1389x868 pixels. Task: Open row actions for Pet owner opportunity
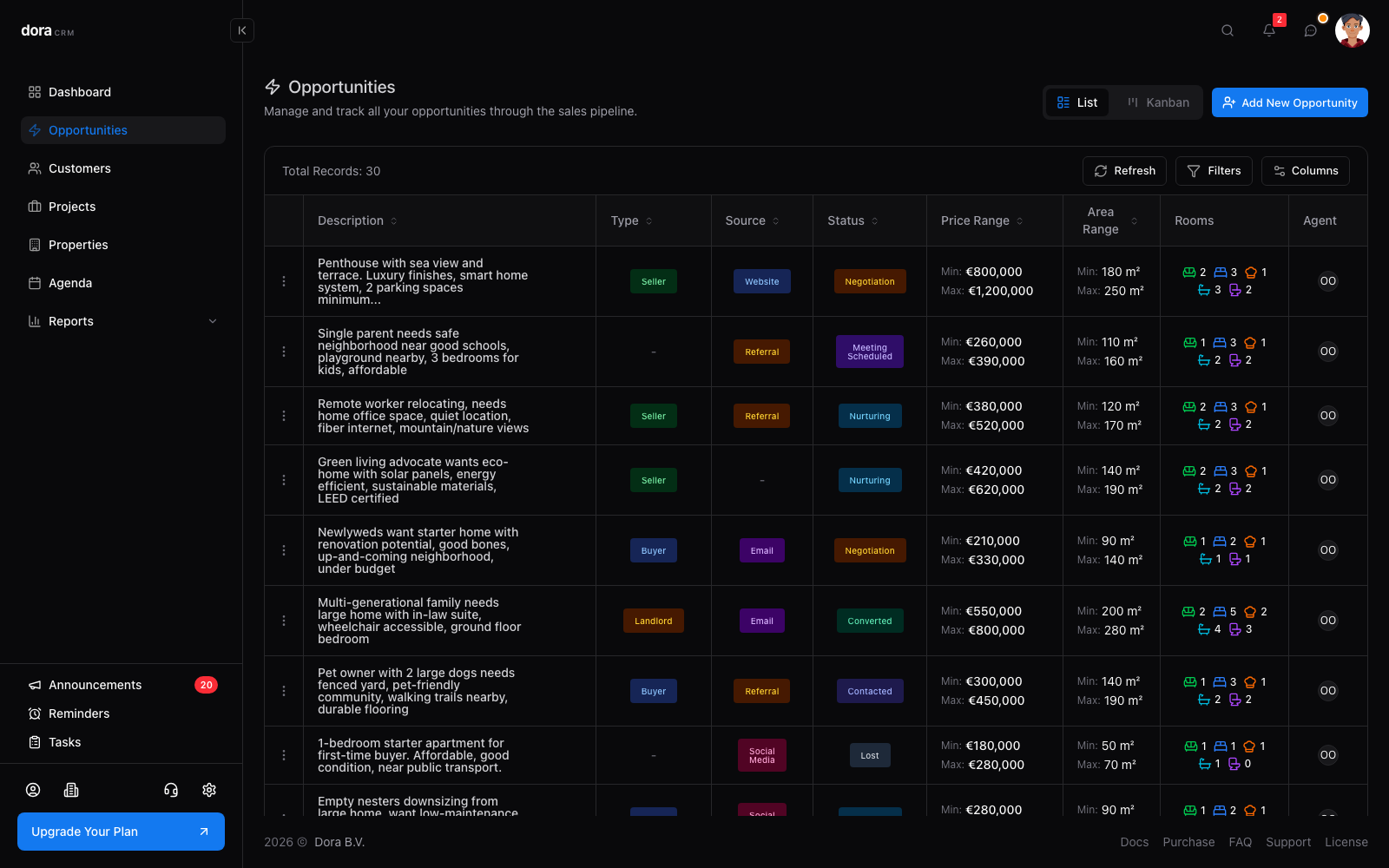(284, 691)
